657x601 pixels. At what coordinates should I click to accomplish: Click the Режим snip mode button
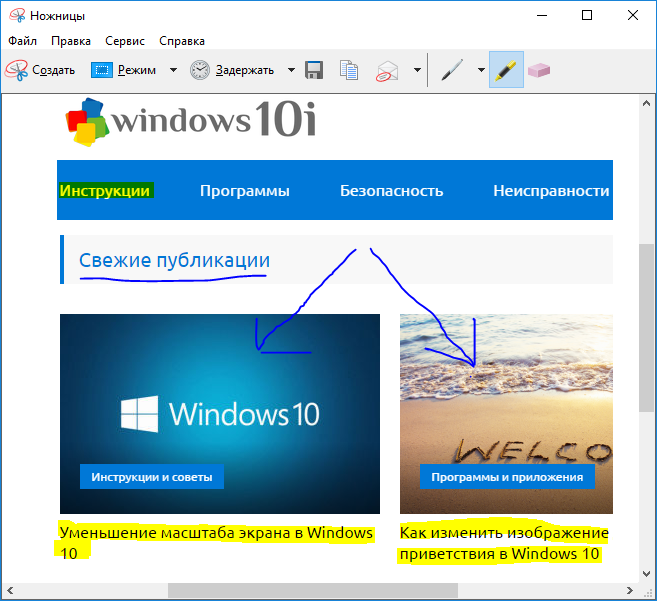click(124, 70)
